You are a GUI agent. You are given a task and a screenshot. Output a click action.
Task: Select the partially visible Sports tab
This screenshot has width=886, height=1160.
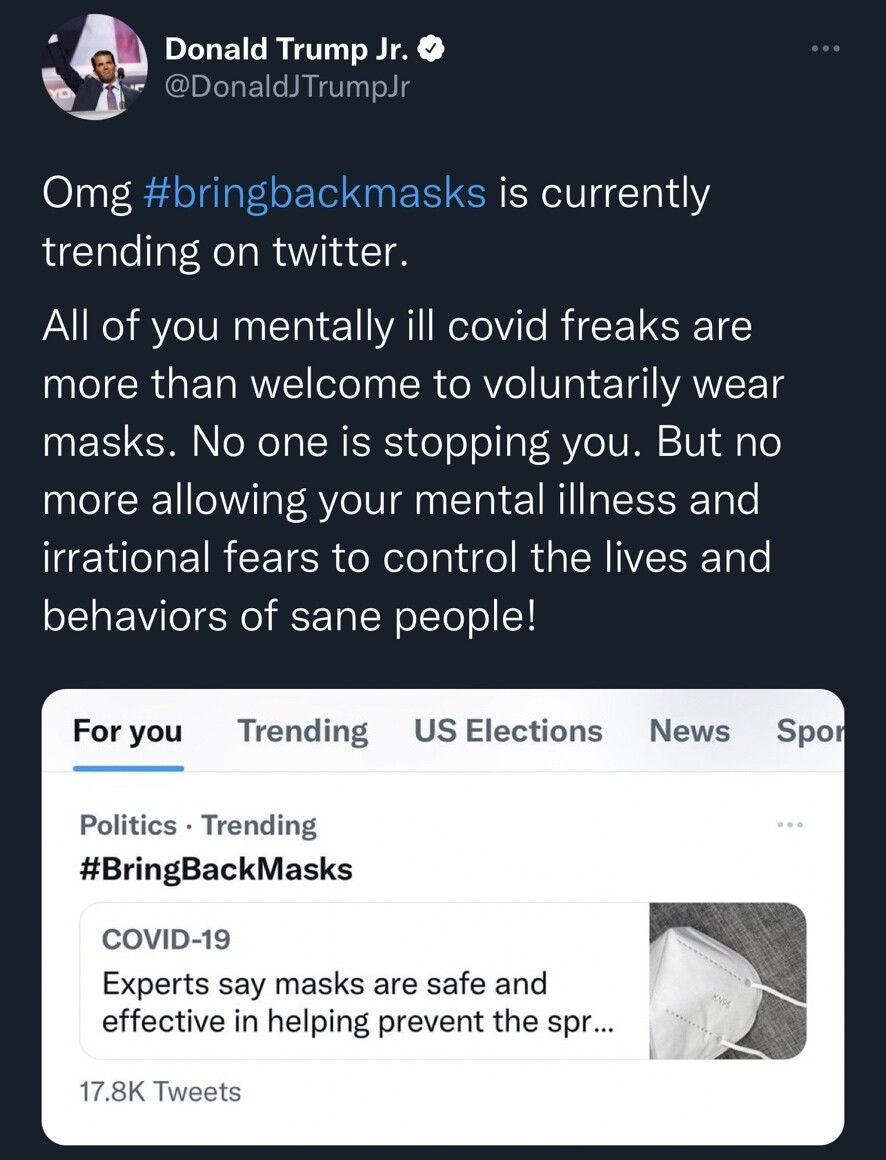810,731
